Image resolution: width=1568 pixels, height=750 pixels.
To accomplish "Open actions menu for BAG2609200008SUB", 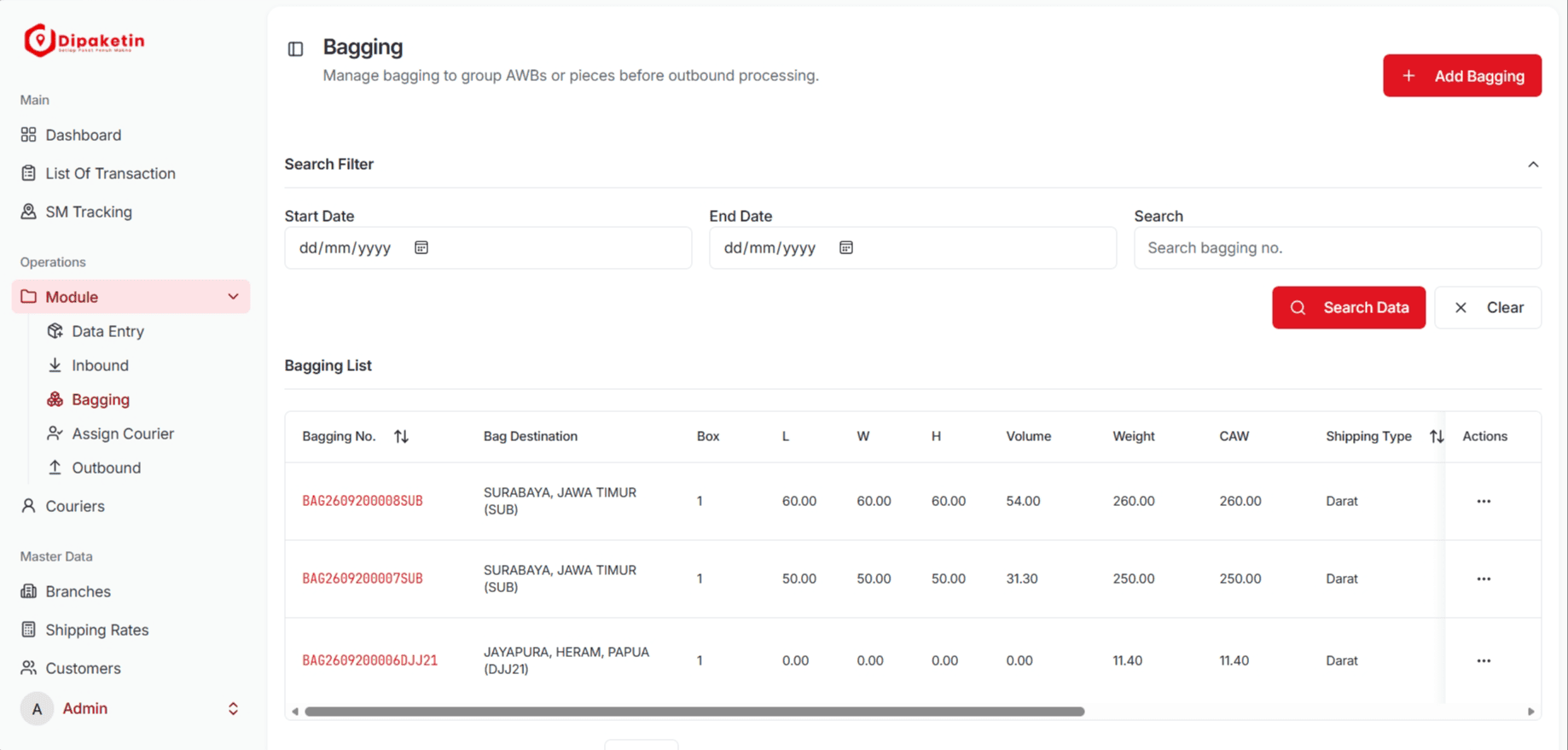I will click(x=1484, y=501).
